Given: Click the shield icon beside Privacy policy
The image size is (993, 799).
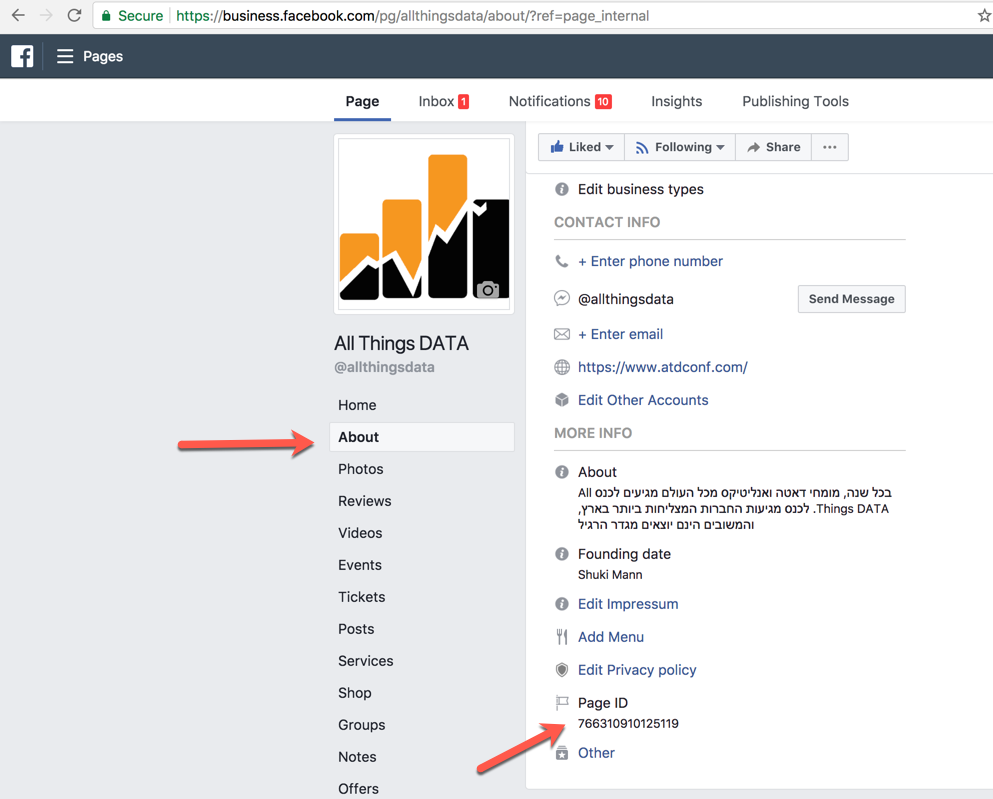Looking at the screenshot, I should pos(562,670).
